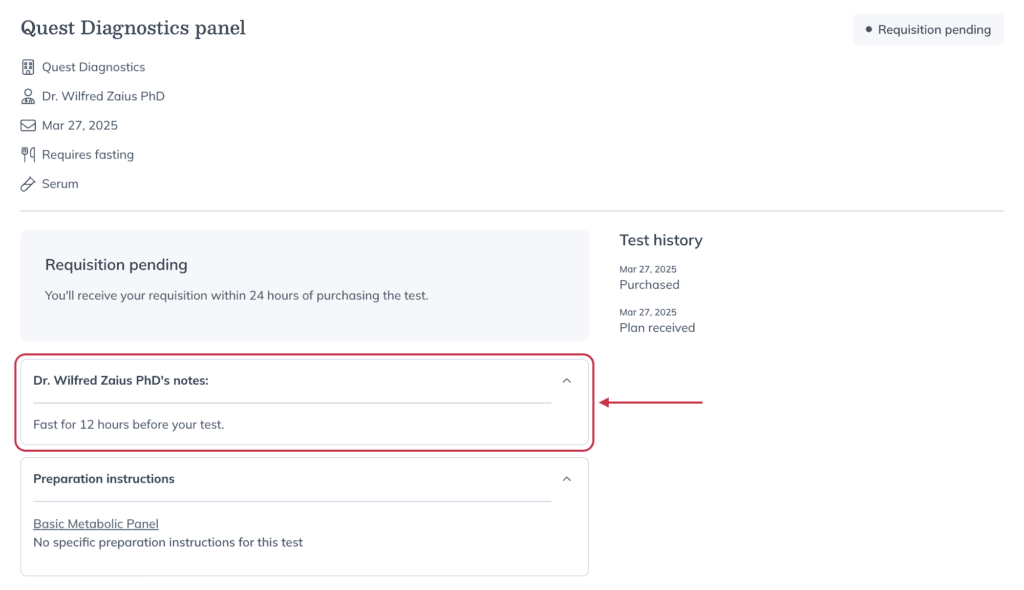Image resolution: width=1024 pixels, height=590 pixels.
Task: Click the practitioner person icon
Action: pos(27,96)
